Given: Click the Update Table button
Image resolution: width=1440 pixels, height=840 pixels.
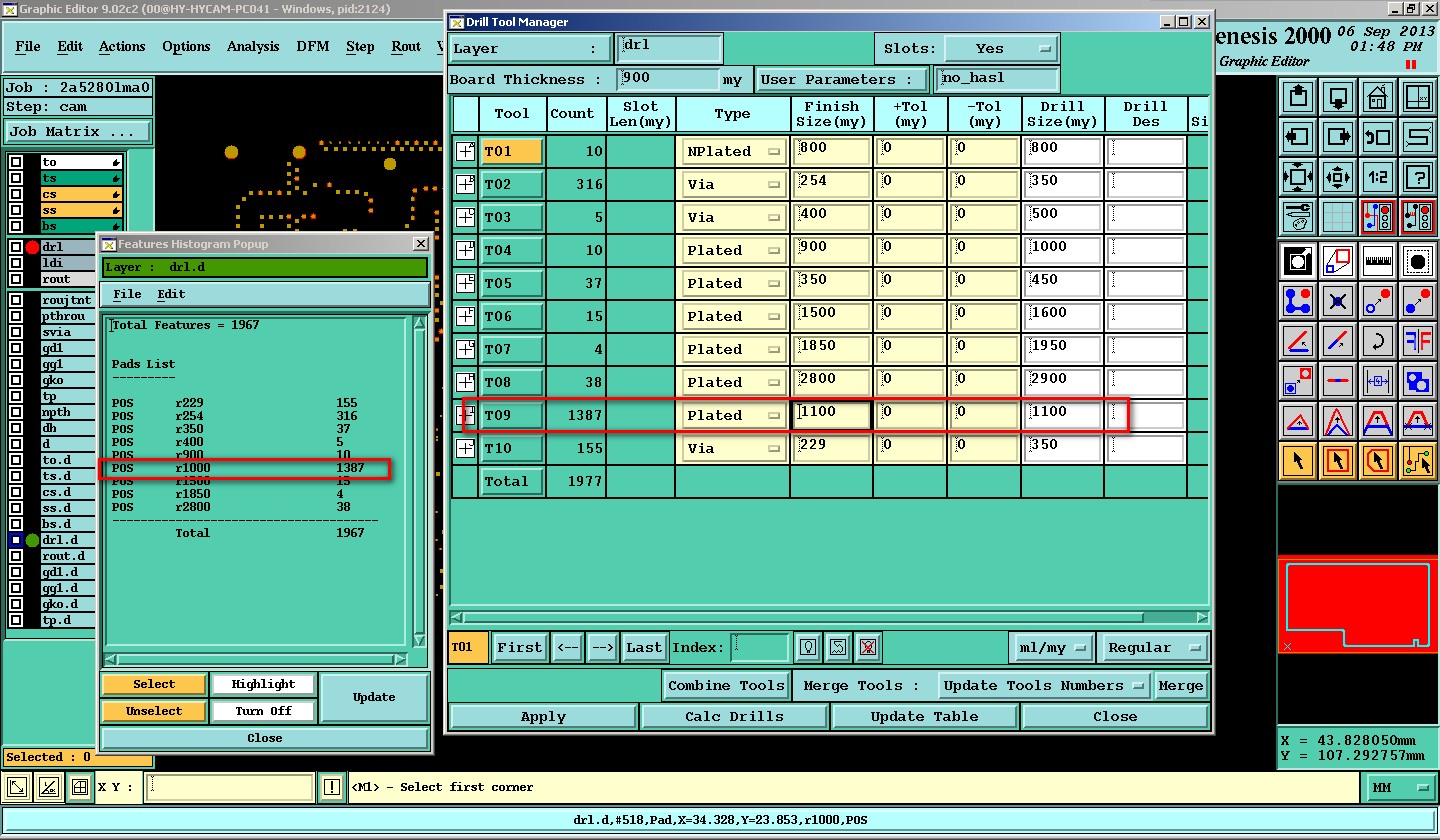Looking at the screenshot, I should [924, 717].
